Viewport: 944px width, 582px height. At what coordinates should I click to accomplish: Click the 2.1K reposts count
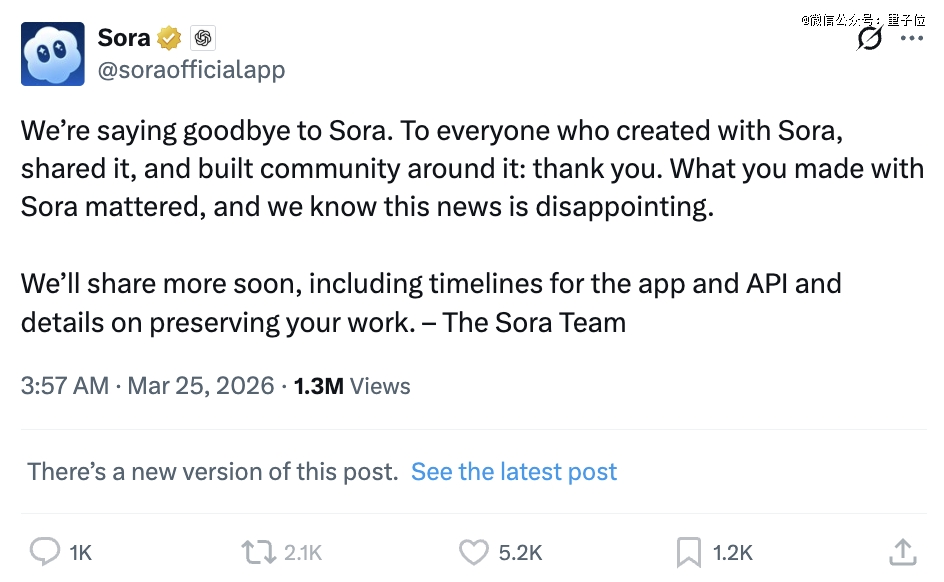coord(303,553)
